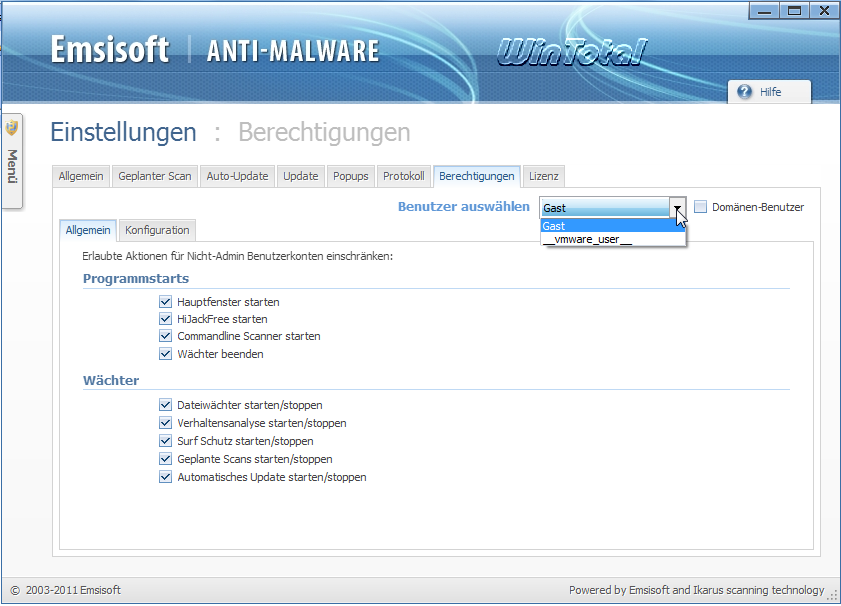Open the top-row Allgemein settings tab
Screen dimensions: 841x606
pos(81,176)
